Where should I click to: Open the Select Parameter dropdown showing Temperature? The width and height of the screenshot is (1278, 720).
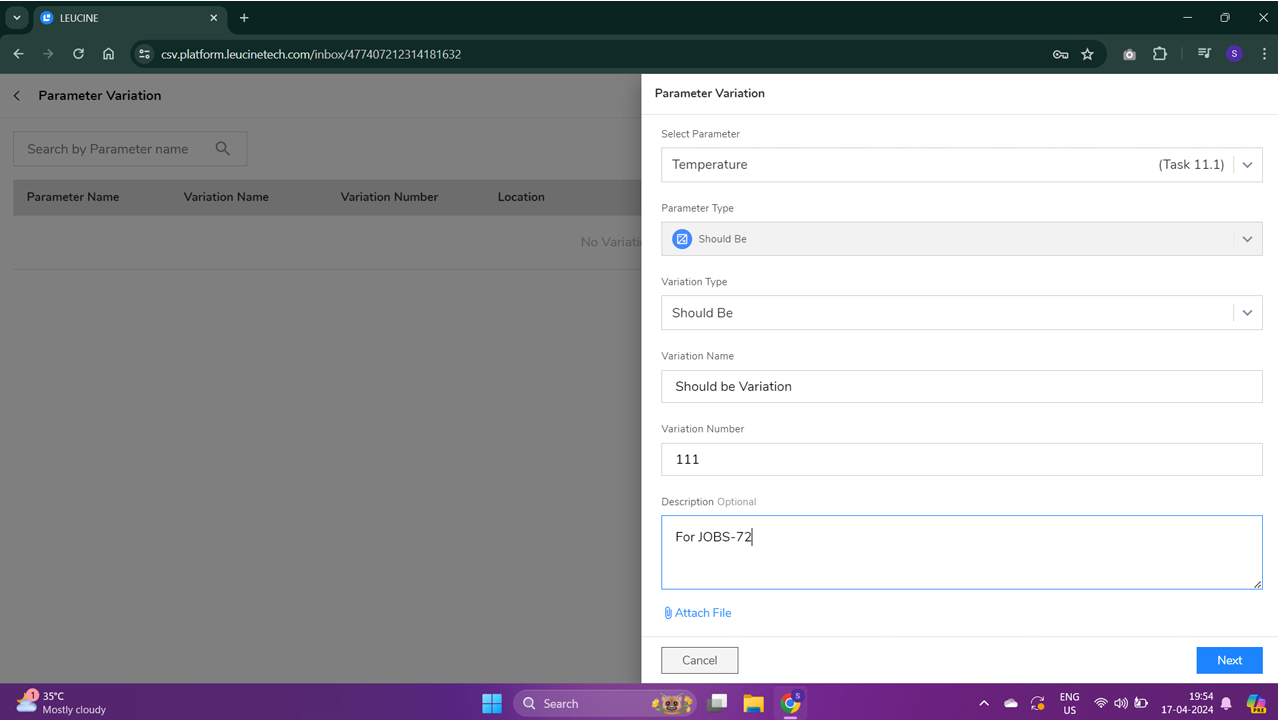961,165
